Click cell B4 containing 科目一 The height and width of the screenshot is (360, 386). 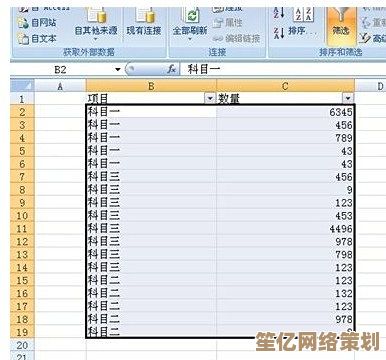tap(151, 138)
